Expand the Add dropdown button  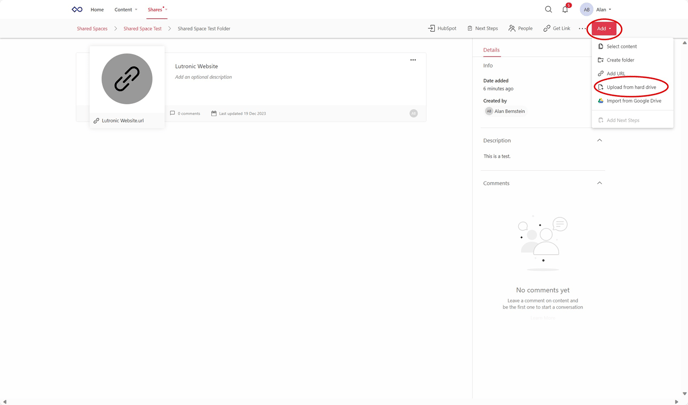click(x=604, y=28)
